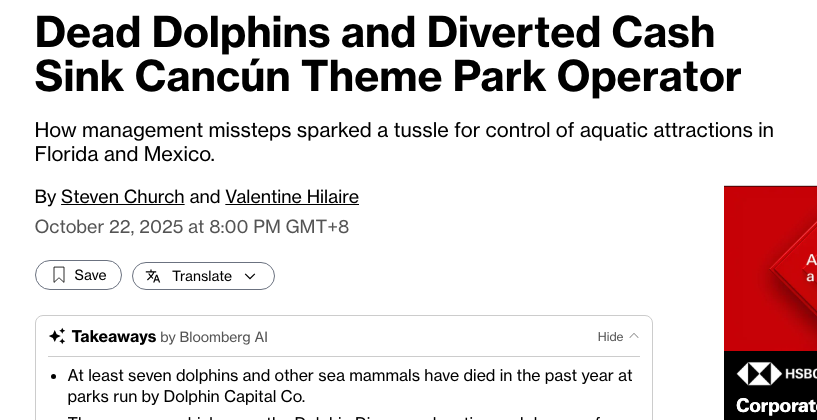817x420 pixels.
Task: Click the HSBC hexagon logo
Action: pos(759,374)
